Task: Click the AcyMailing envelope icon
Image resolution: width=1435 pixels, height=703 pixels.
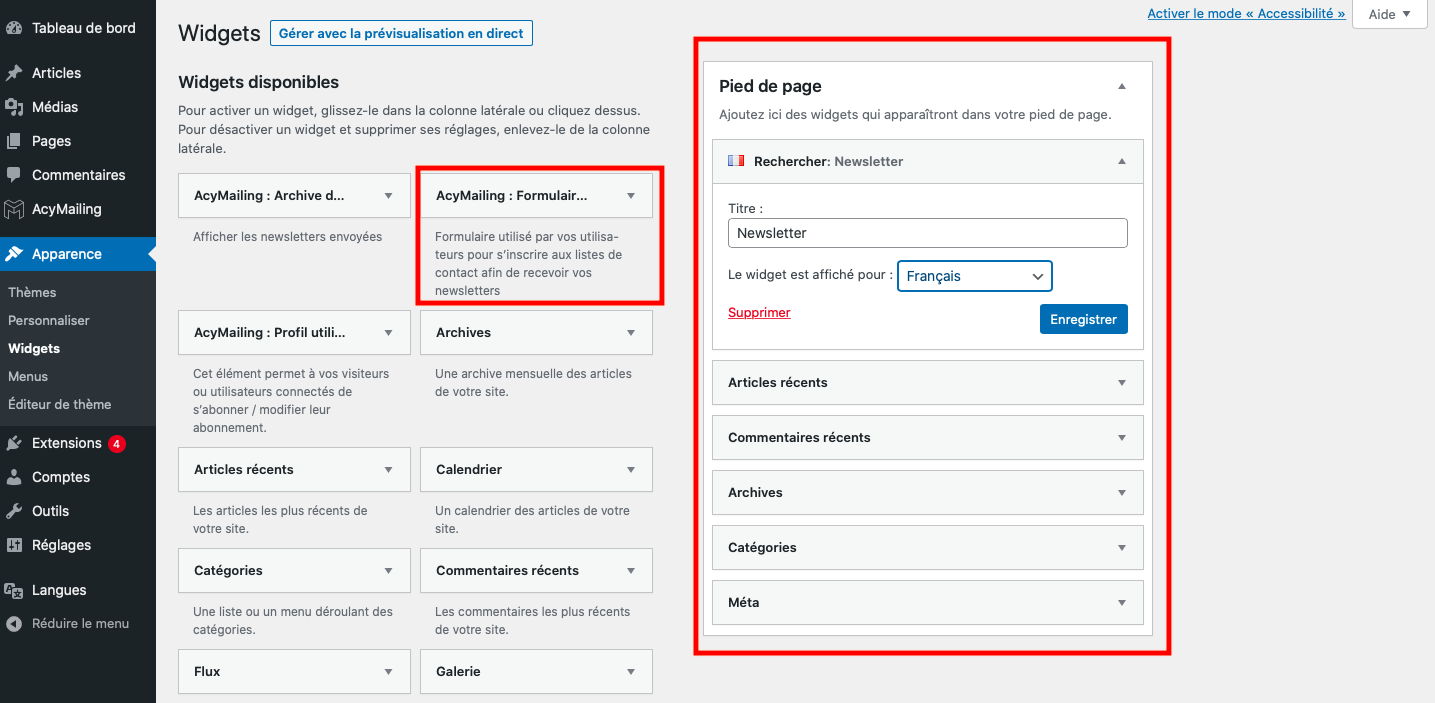Action: click(14, 209)
